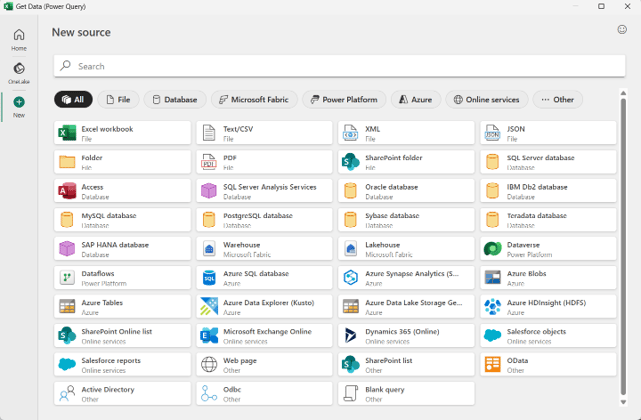Select SharePoint list under Other
Screen dimensions: 641x420
[x=406, y=364]
